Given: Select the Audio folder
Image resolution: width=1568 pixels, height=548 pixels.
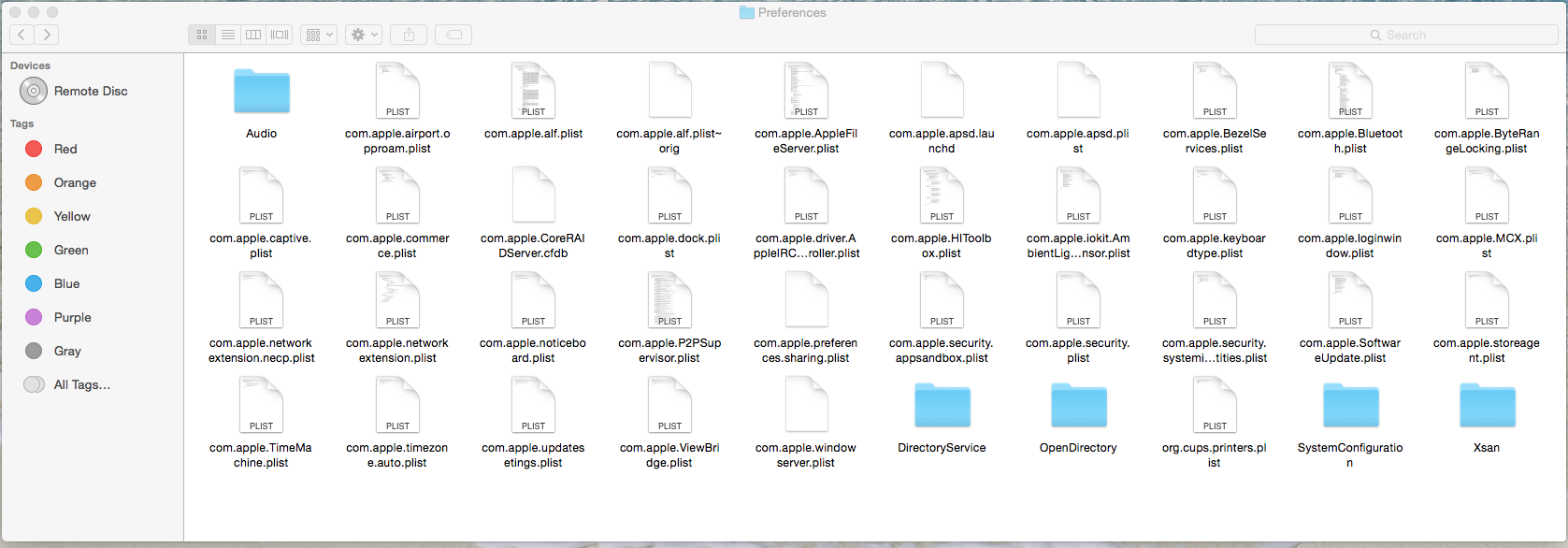Looking at the screenshot, I should pyautogui.click(x=262, y=91).
